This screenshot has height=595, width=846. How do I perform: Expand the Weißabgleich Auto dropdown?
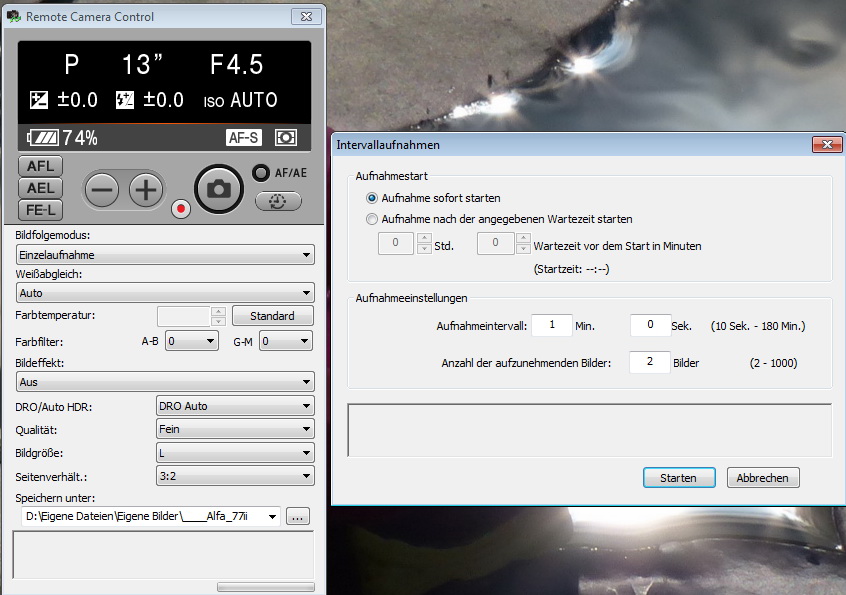pos(166,293)
